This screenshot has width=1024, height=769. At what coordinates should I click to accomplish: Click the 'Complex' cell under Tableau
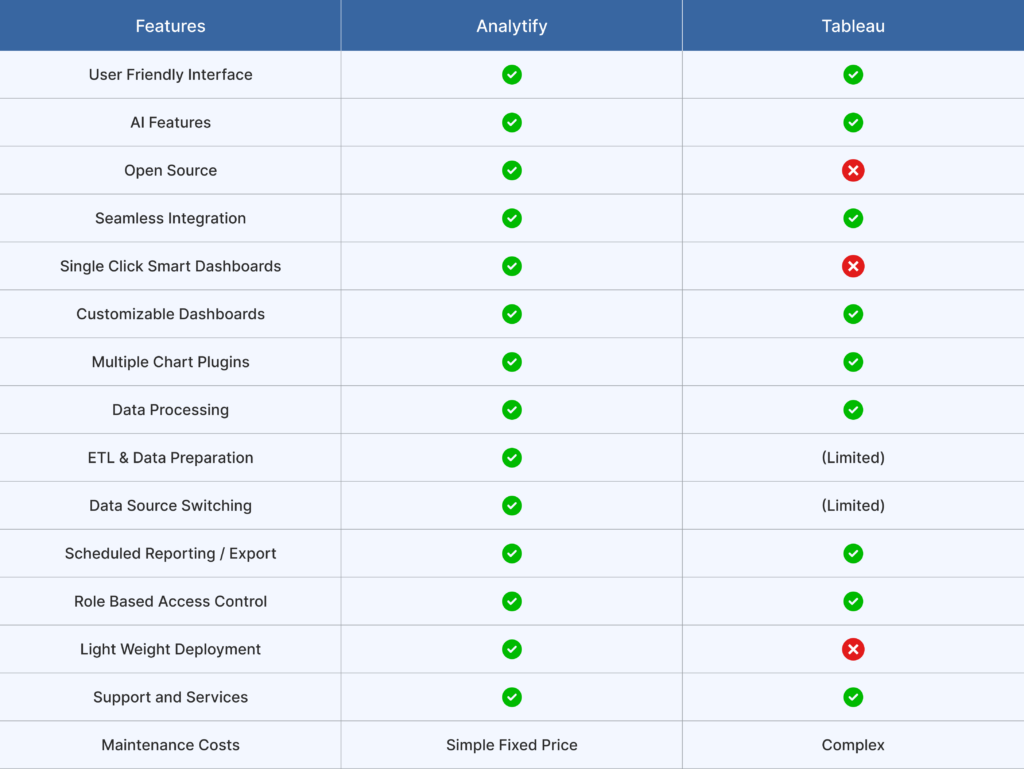(853, 745)
